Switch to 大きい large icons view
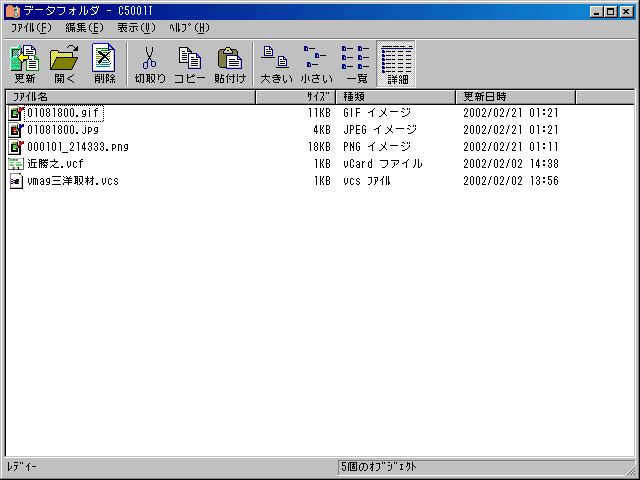640x480 pixels. coord(275,63)
